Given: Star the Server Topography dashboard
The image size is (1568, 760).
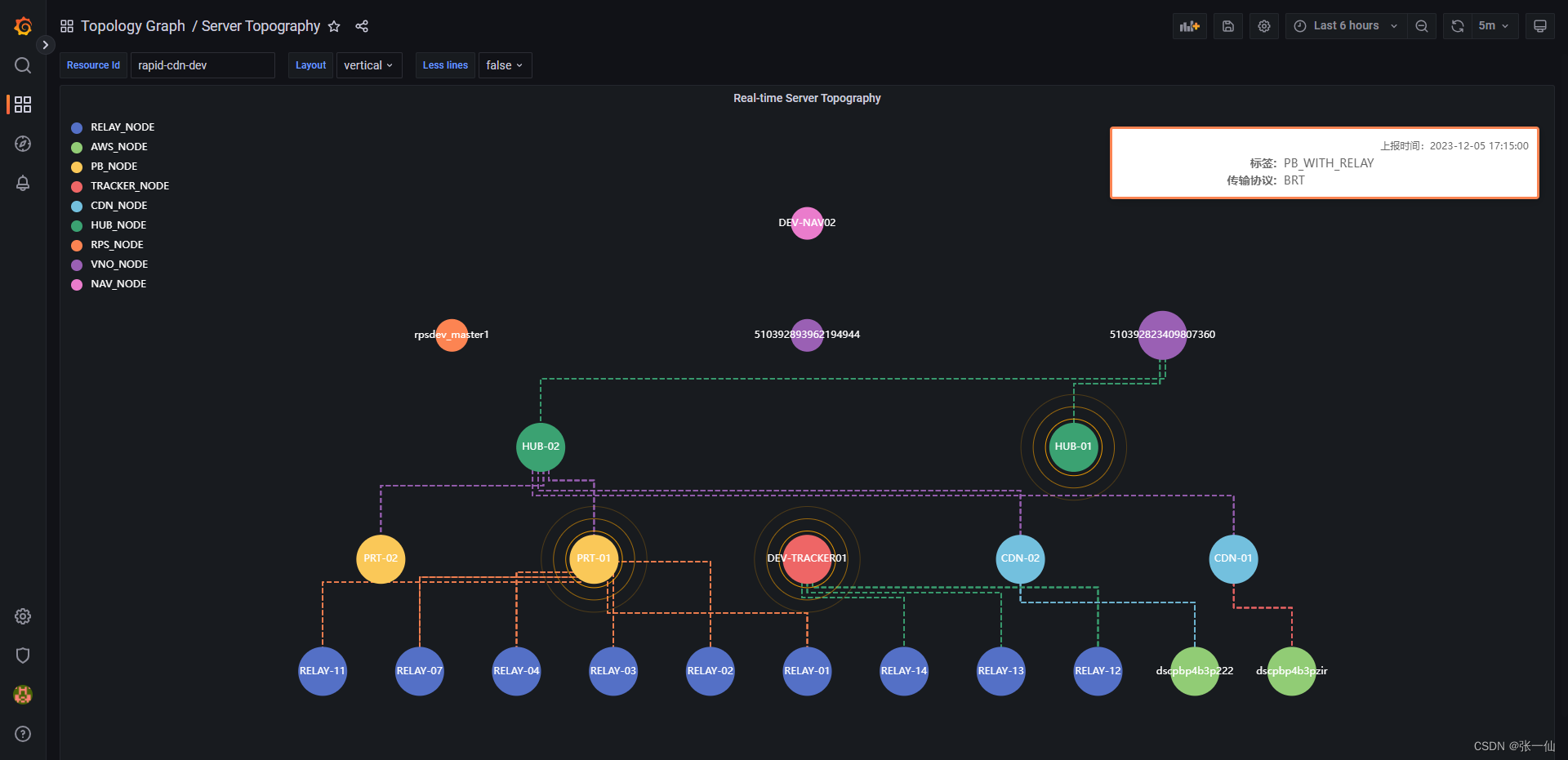Looking at the screenshot, I should (334, 26).
